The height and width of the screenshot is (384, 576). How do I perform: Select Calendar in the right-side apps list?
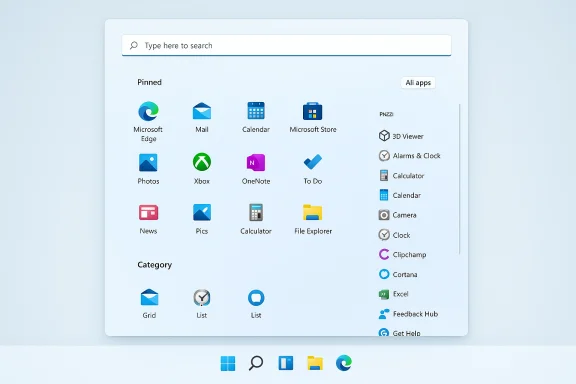400,195
